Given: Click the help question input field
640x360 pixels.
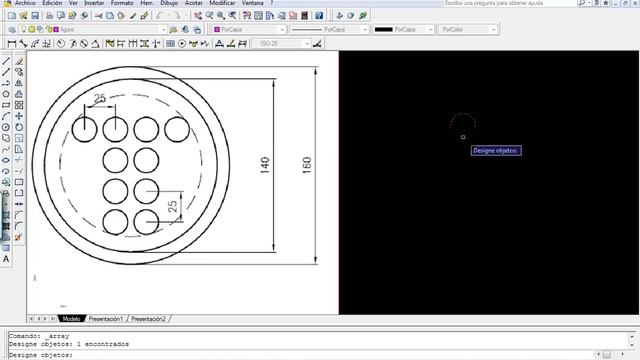Looking at the screenshot, I should pos(510,3).
